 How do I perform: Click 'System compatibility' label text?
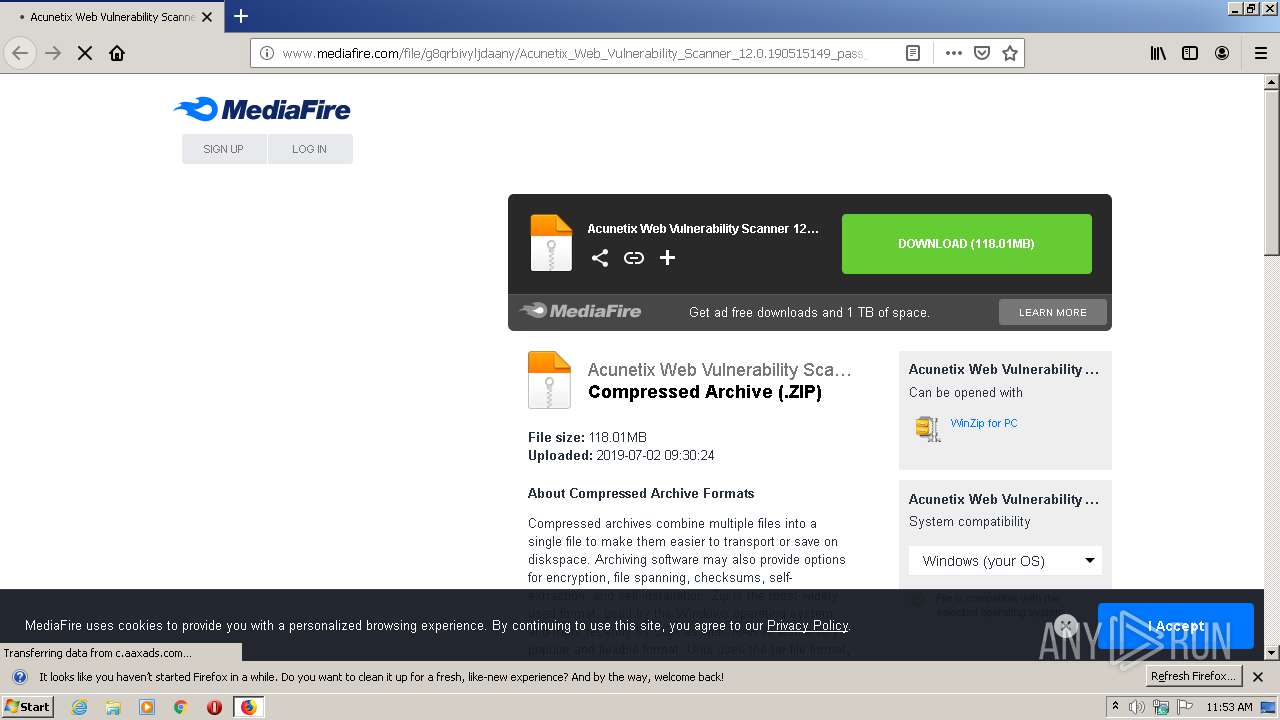tap(970, 521)
